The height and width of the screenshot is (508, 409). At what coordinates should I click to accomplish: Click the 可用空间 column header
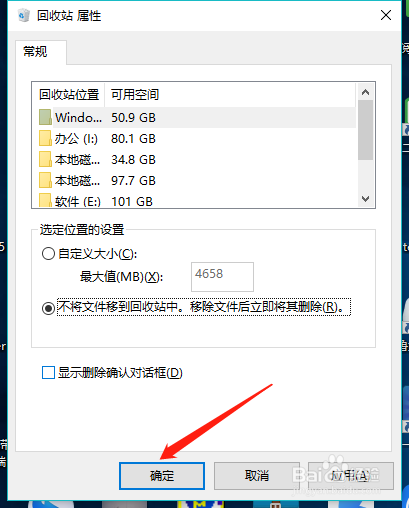[x=135, y=95]
